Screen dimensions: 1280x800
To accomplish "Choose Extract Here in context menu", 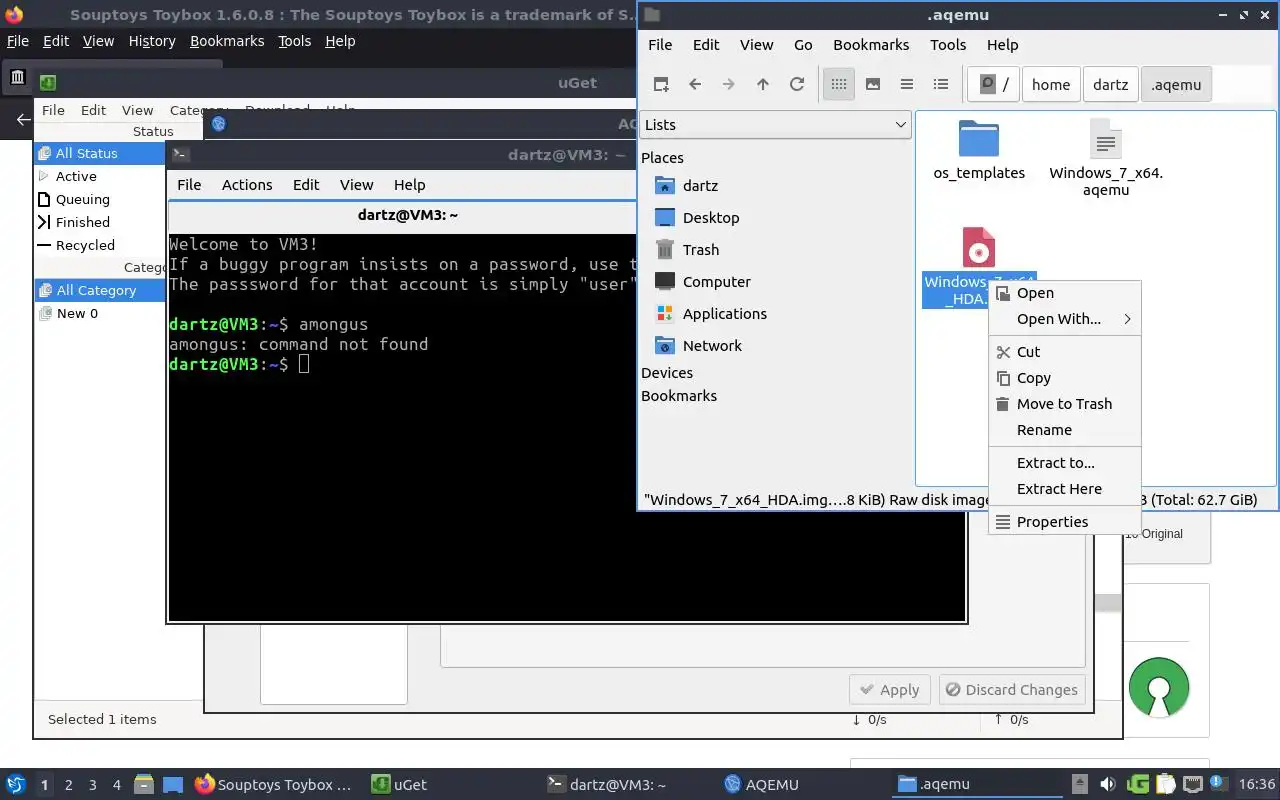I will click(x=1065, y=489).
